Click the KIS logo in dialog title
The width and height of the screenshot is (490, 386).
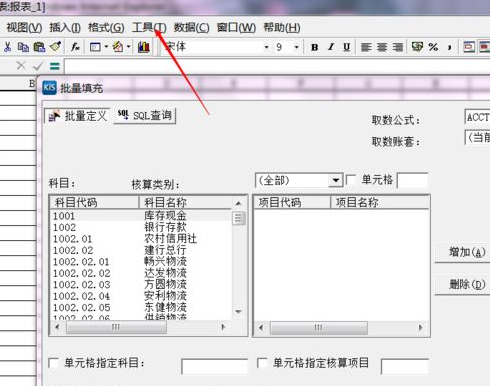coord(50,88)
